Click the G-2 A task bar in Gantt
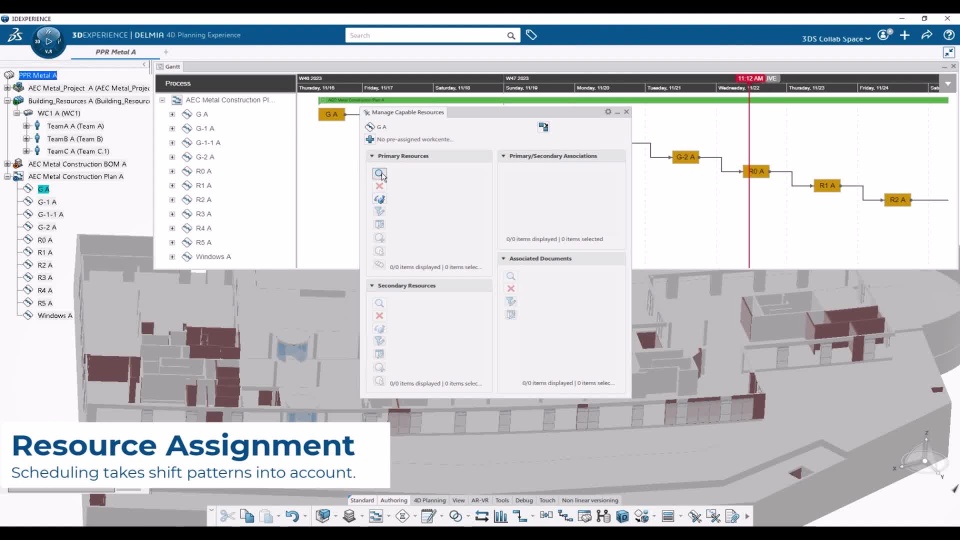 click(x=685, y=157)
